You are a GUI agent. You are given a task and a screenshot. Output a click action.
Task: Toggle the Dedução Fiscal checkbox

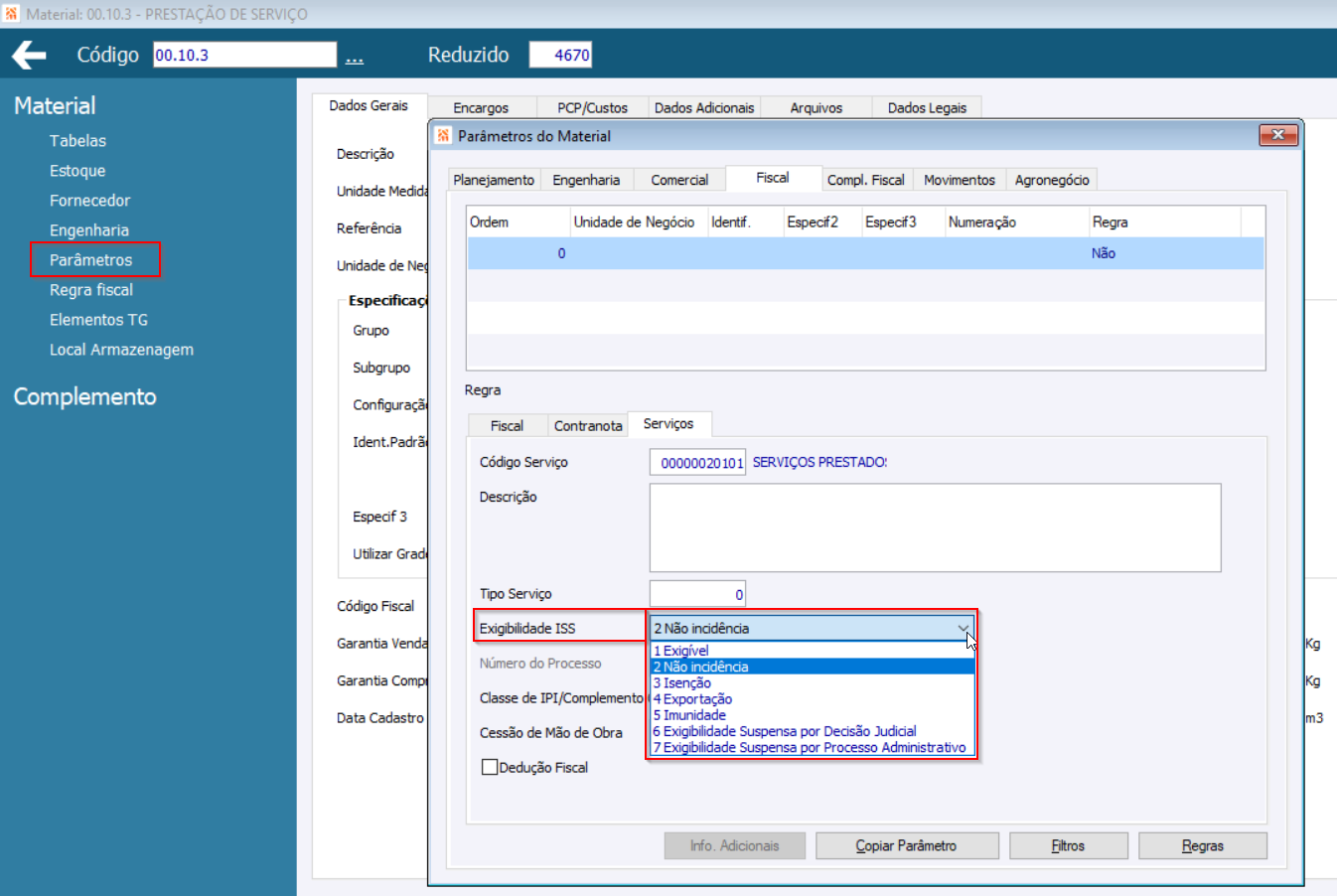pos(489,767)
